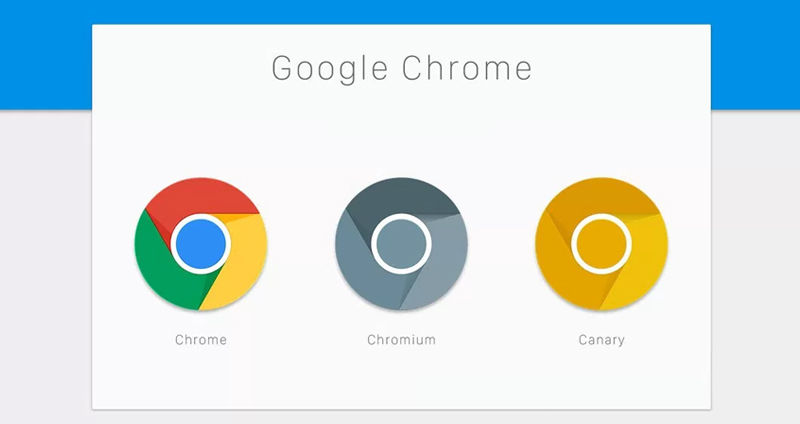Image resolution: width=800 pixels, height=424 pixels.
Task: Click the center circle of the Chromium logo
Action: 401,244
